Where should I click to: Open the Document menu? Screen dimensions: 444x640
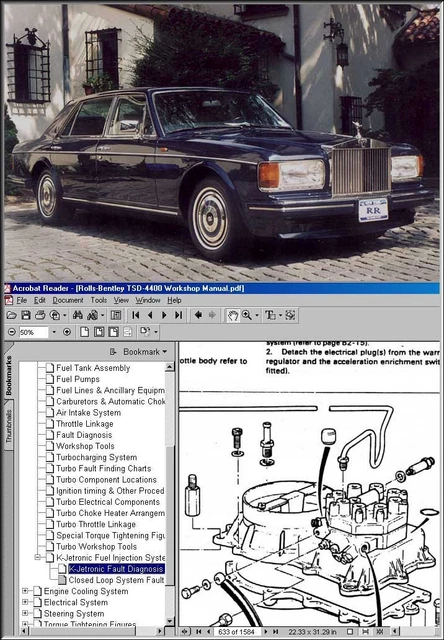[x=68, y=300]
